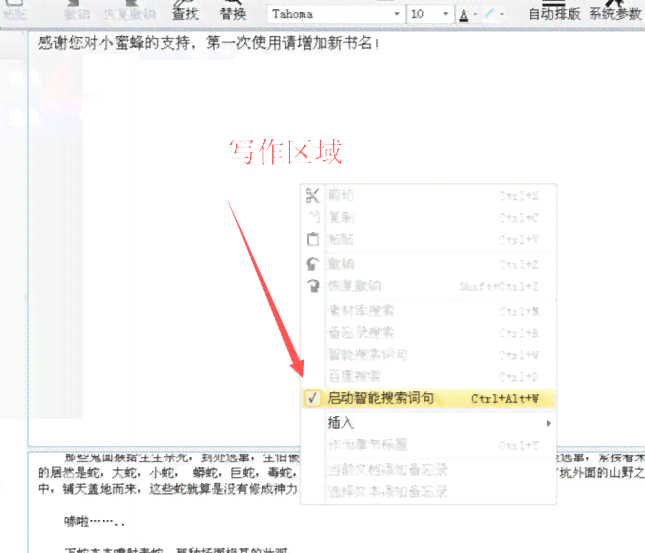Viewport: 645px width, 553px height.
Task: Select the Shift+Ctrl+Z redo menu entry
Action: tap(428, 286)
